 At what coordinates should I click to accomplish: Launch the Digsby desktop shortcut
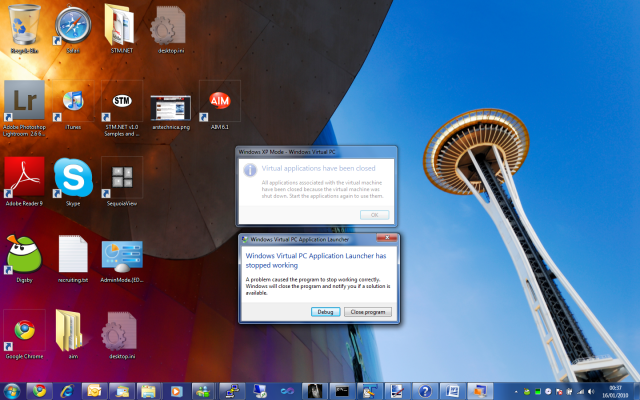pyautogui.click(x=24, y=258)
